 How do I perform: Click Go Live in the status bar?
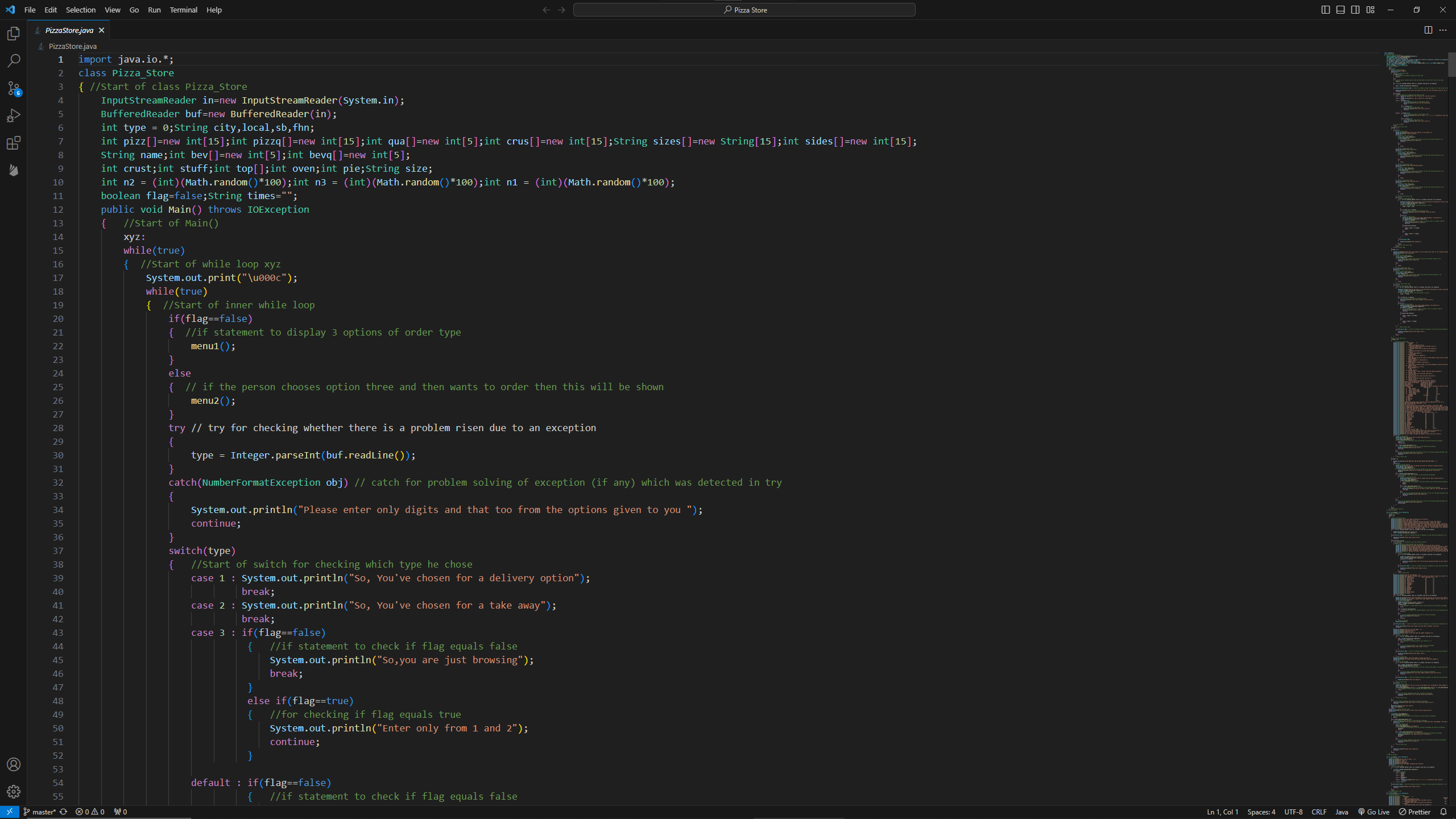click(1374, 812)
